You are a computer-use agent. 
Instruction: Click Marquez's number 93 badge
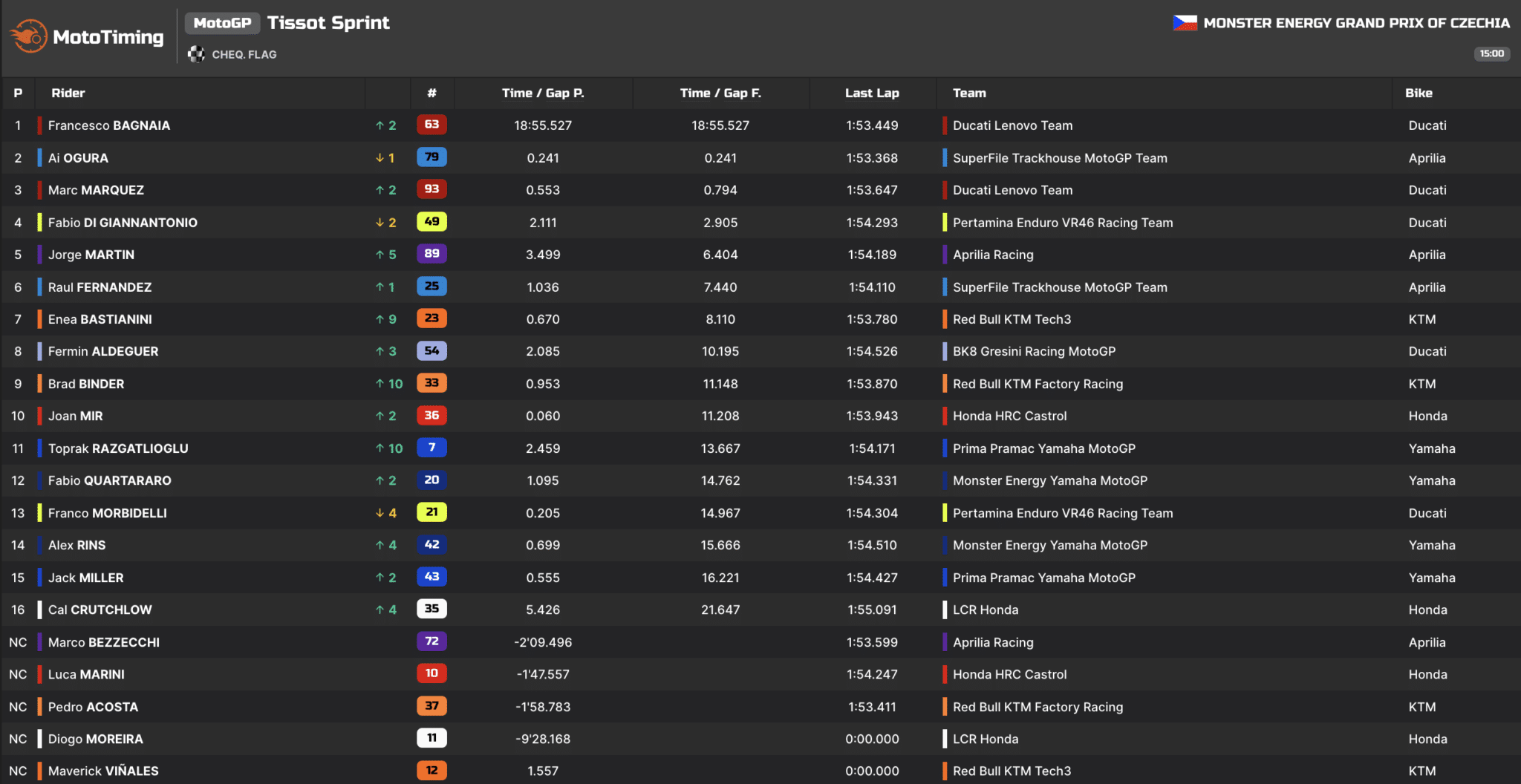coord(431,189)
